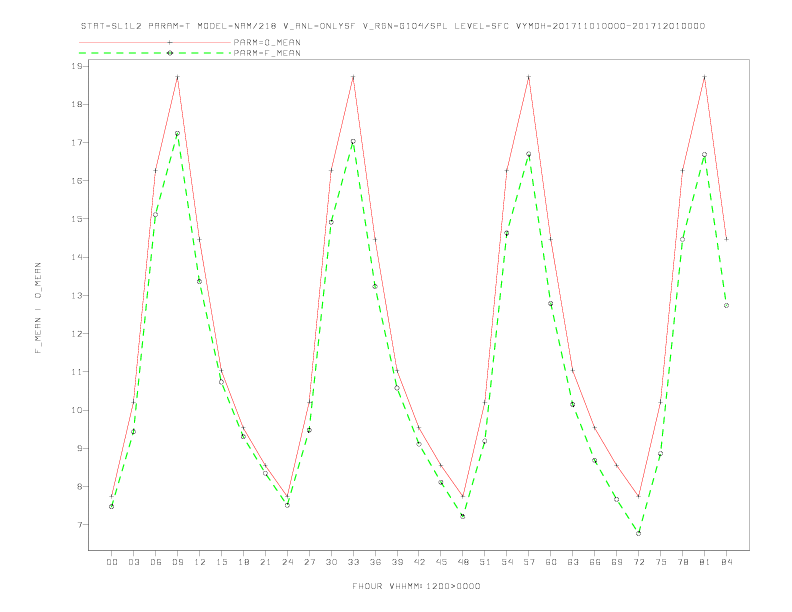Image resolution: width=792 pixels, height=612 pixels.
Task: Click the x-axis tick label 84
Action: 726,562
